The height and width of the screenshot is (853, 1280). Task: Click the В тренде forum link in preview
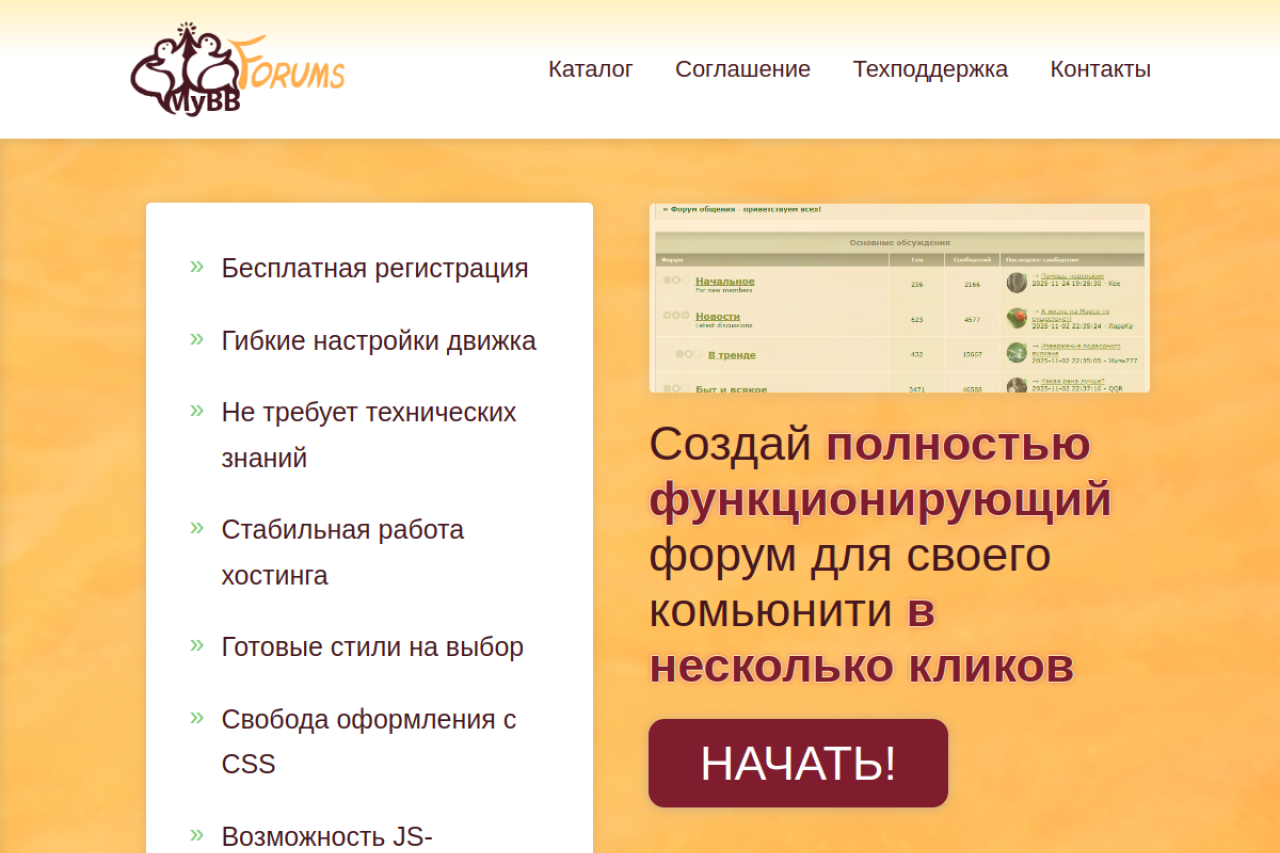(x=732, y=355)
